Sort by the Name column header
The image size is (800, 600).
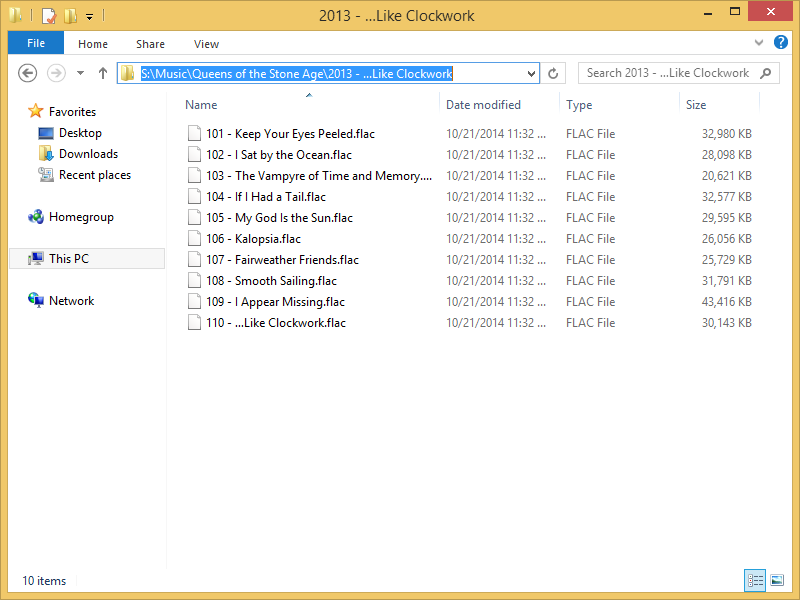201,105
